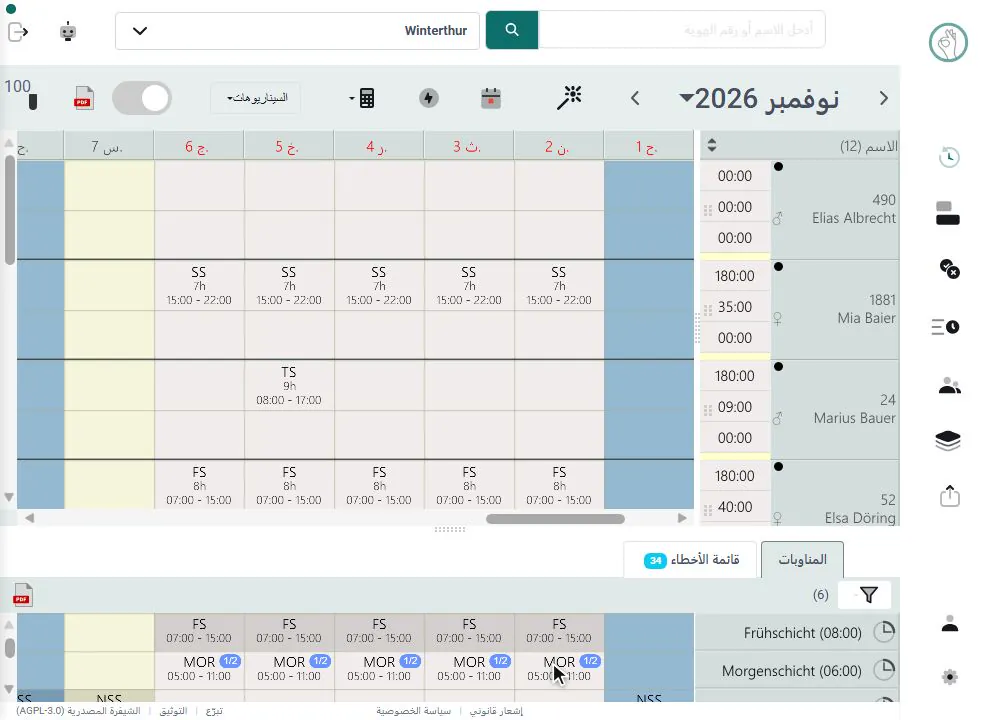Click the lightning bolt icon

tap(429, 98)
